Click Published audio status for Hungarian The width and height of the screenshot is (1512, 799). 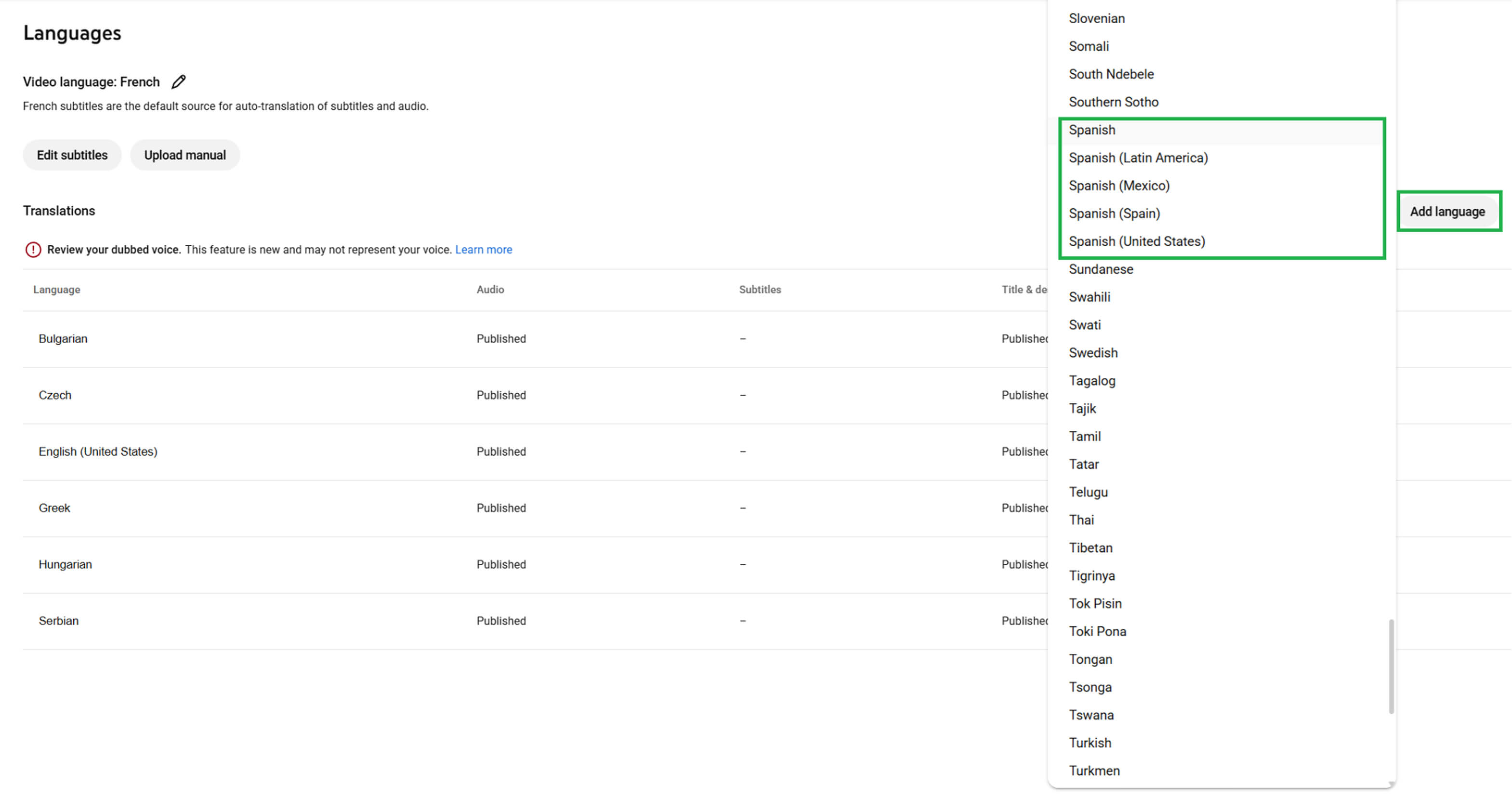(501, 564)
